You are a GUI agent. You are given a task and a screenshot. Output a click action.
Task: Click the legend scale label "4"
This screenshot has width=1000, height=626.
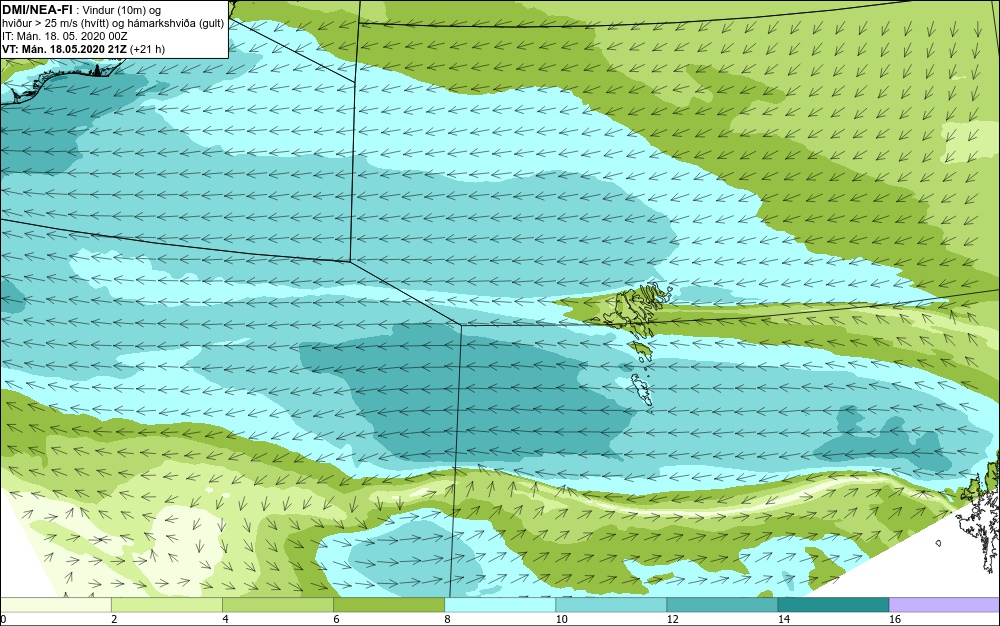(225, 619)
